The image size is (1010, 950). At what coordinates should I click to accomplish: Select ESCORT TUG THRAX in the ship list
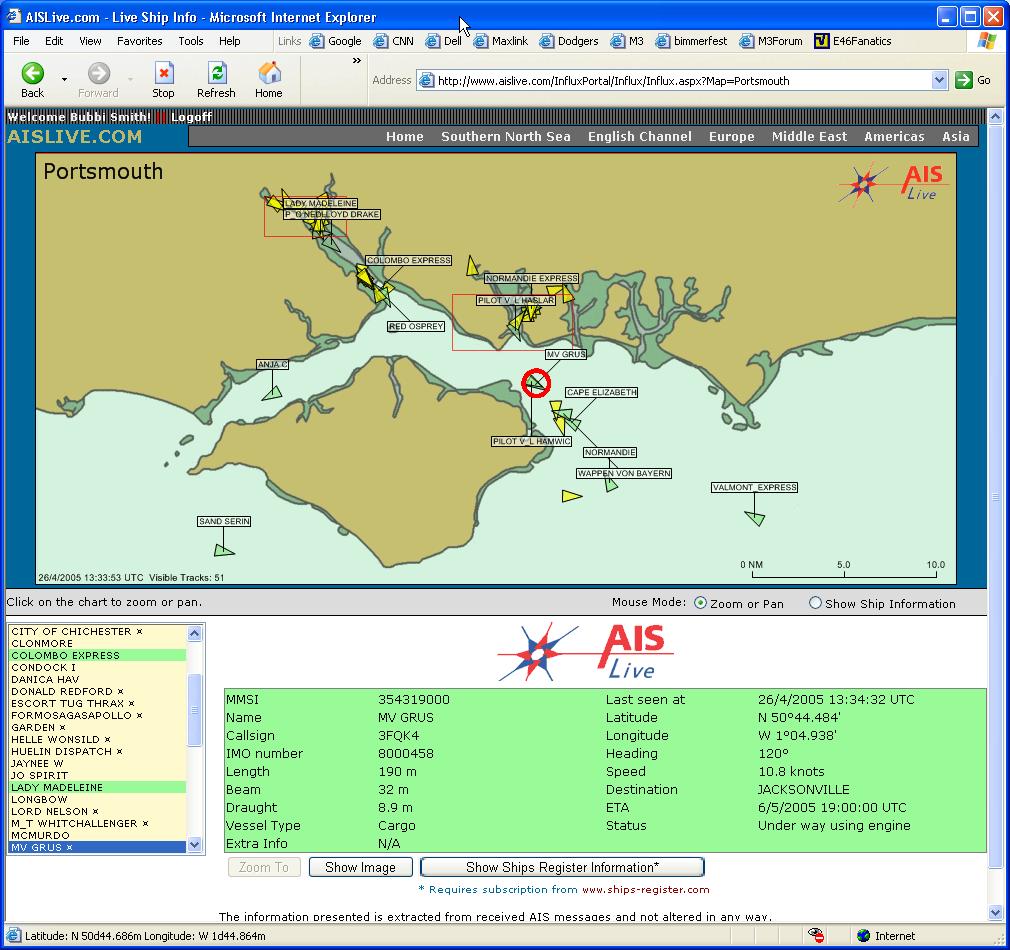(98, 703)
